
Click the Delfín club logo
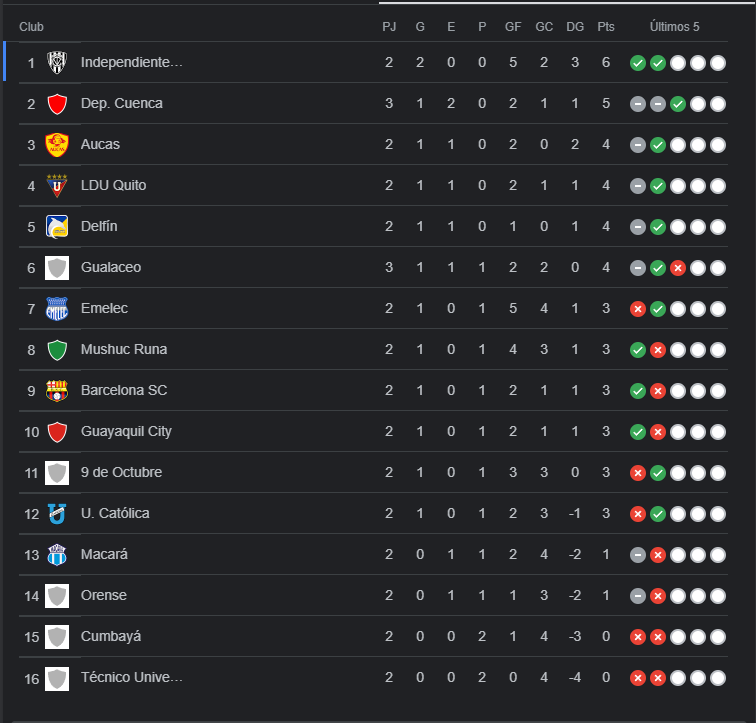pyautogui.click(x=57, y=227)
